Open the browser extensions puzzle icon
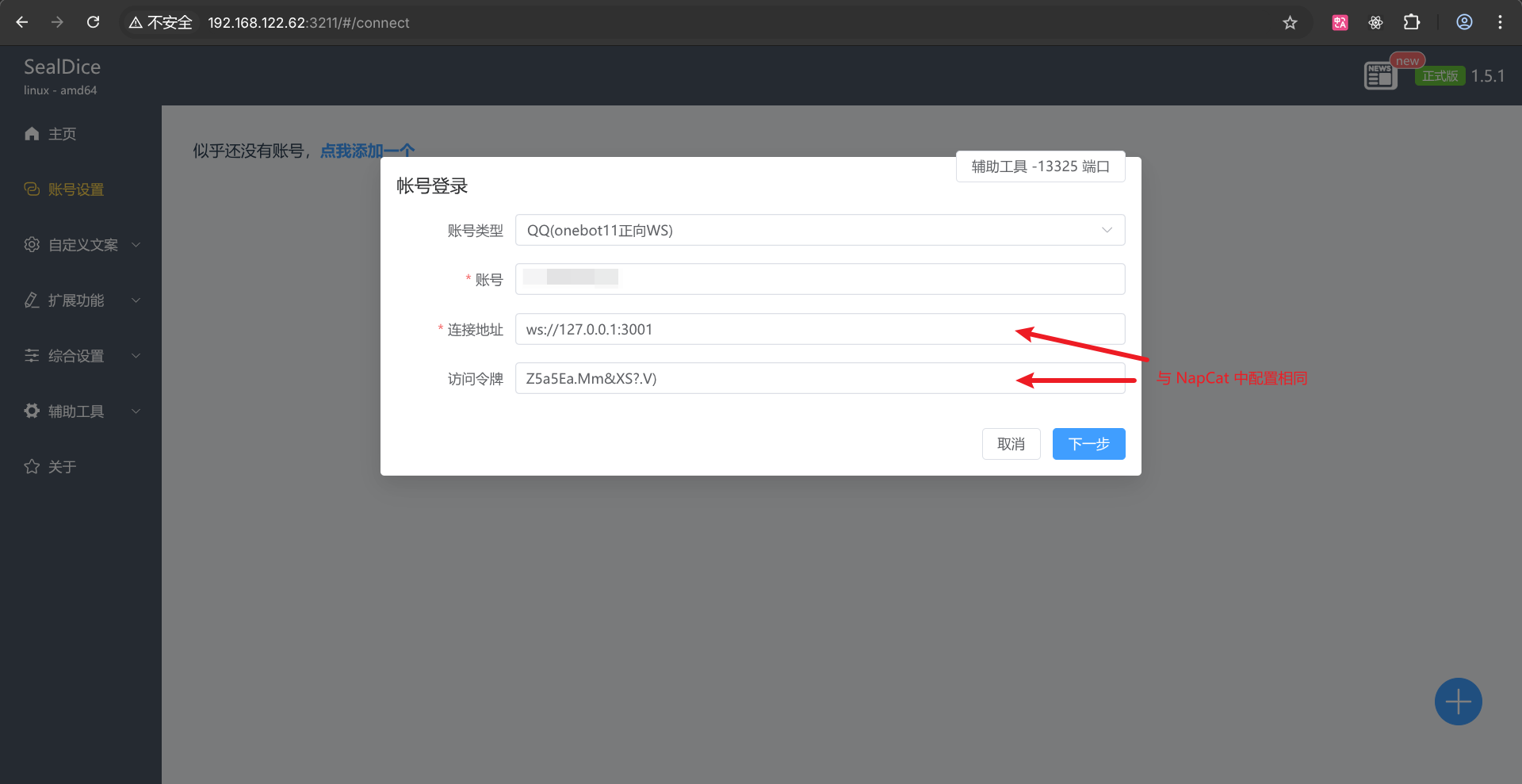Screen dimensions: 1522x784 [1412, 22]
